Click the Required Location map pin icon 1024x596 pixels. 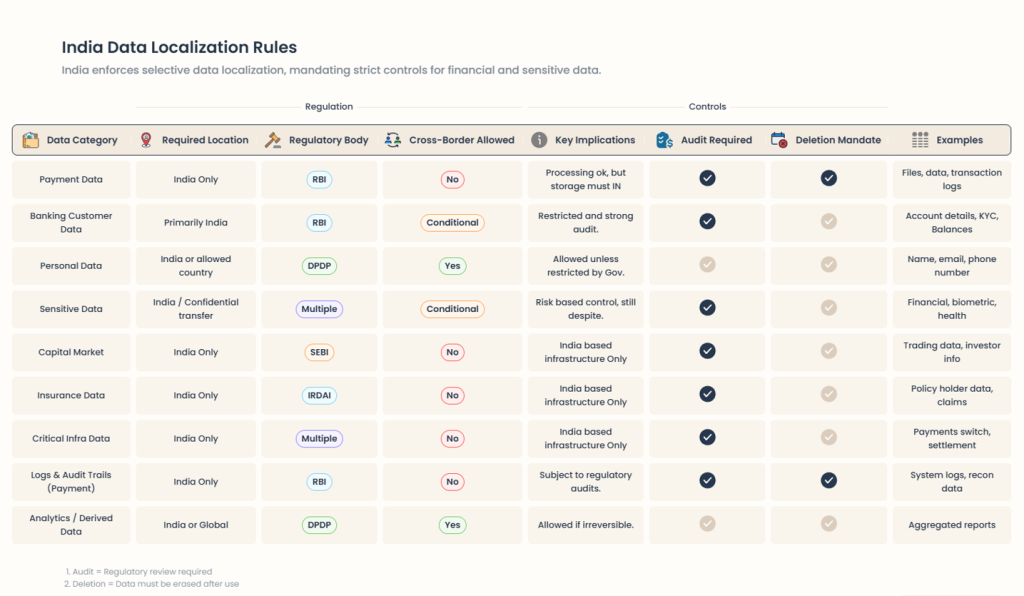click(x=147, y=140)
